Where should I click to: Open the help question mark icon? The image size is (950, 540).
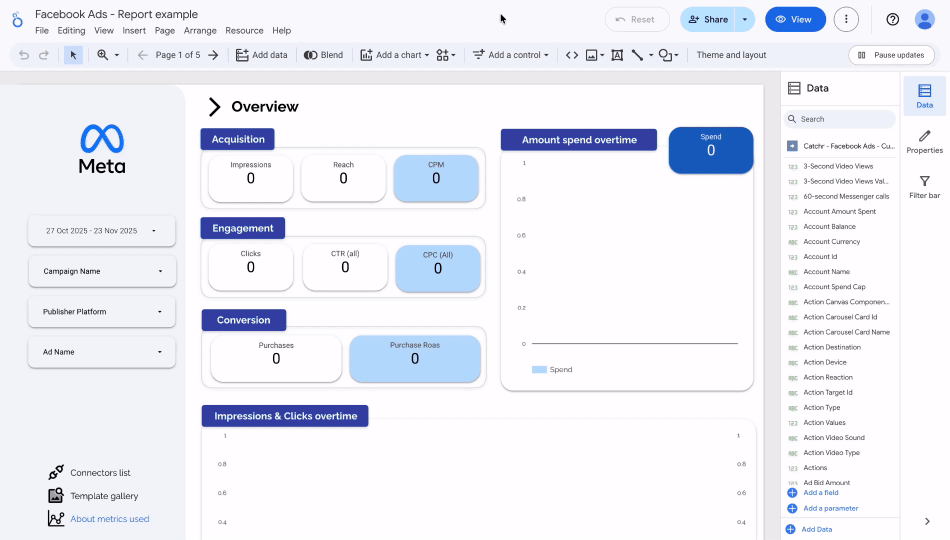coord(892,19)
